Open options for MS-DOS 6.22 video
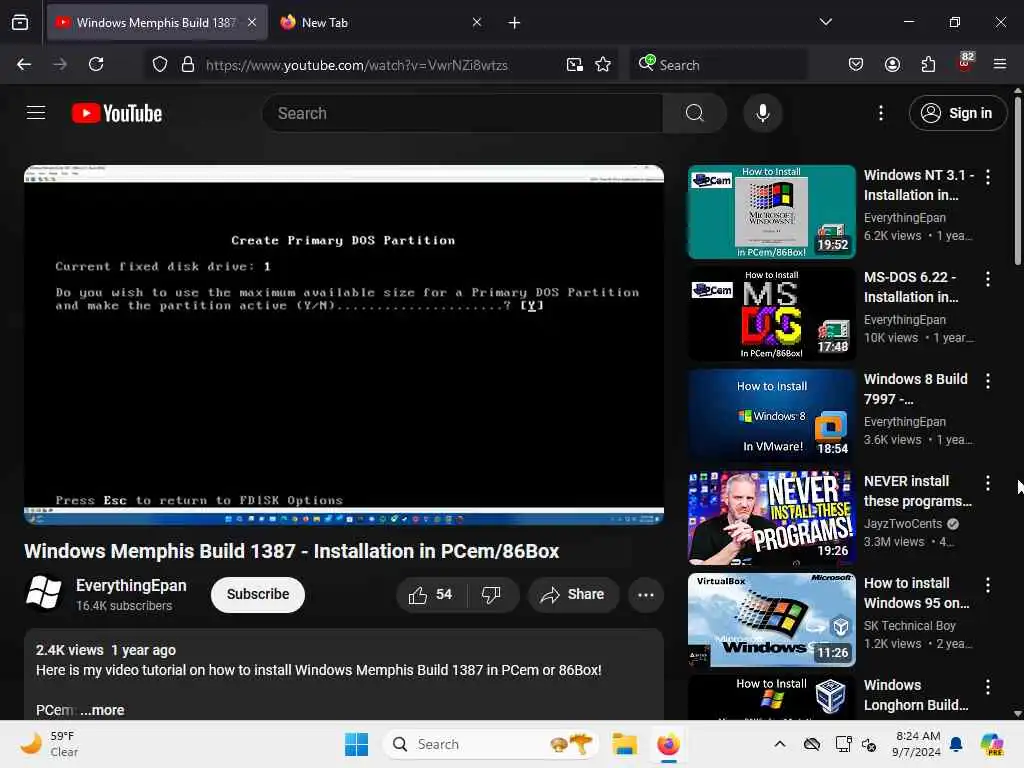Viewport: 1024px width, 768px height. [x=988, y=279]
